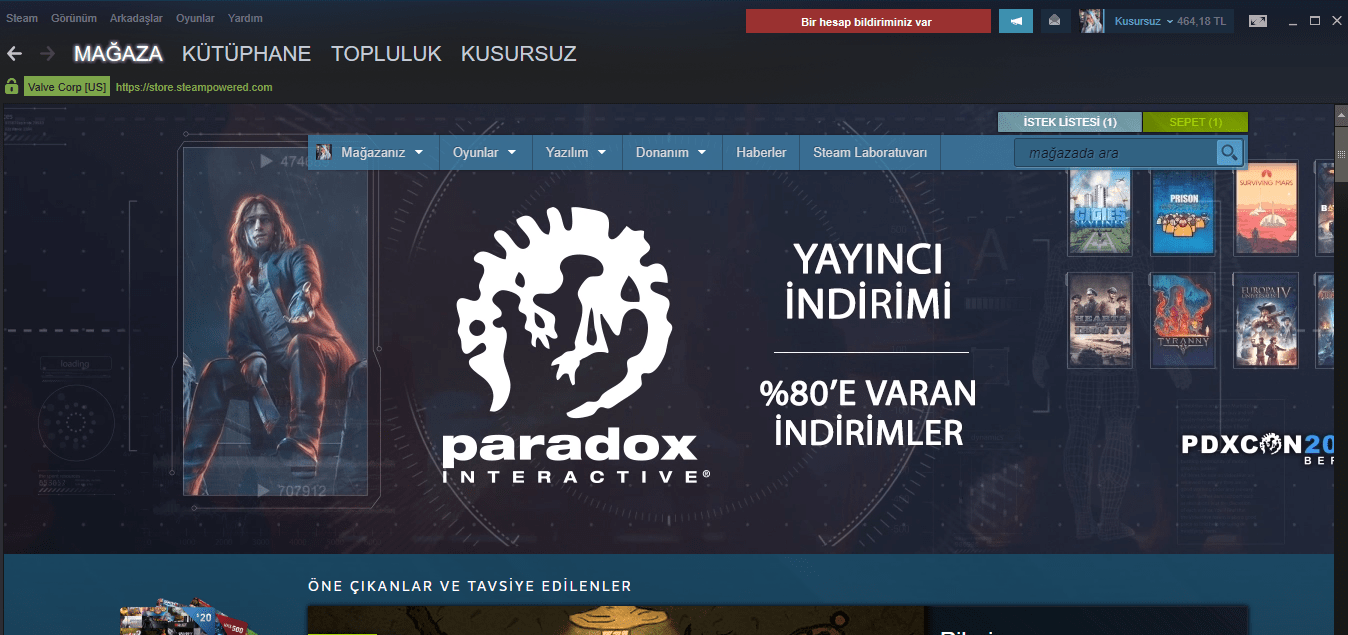Click the red account notification banner
1348x635 pixels.
pyautogui.click(x=868, y=21)
